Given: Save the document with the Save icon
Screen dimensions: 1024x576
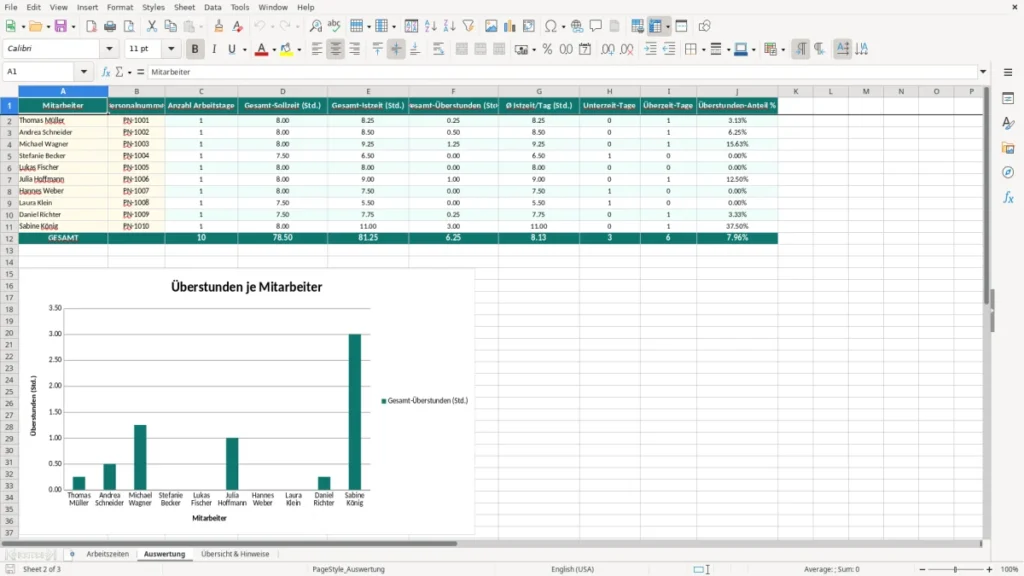Looking at the screenshot, I should click(61, 26).
